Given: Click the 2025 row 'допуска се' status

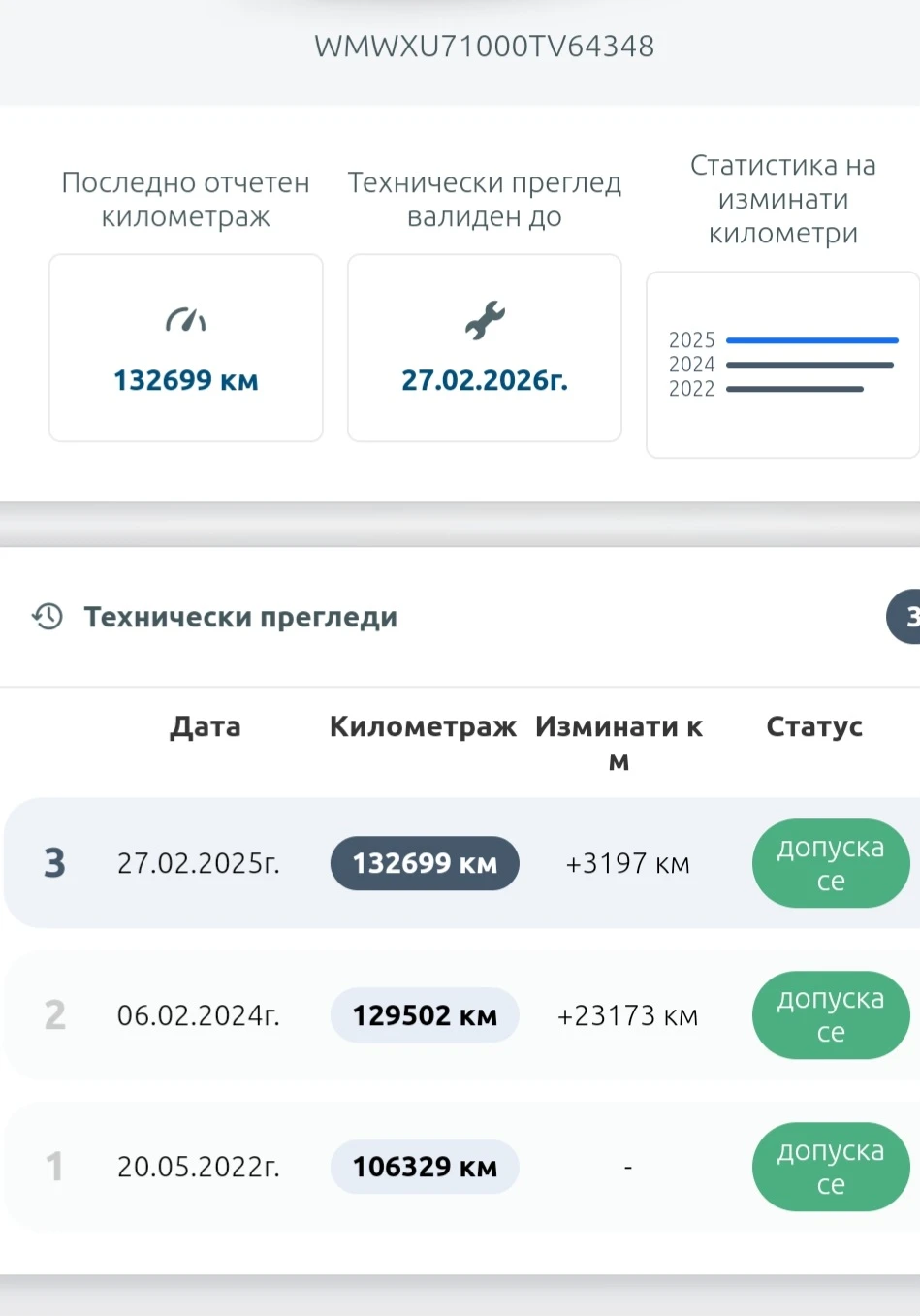Looking at the screenshot, I should coord(830,863).
